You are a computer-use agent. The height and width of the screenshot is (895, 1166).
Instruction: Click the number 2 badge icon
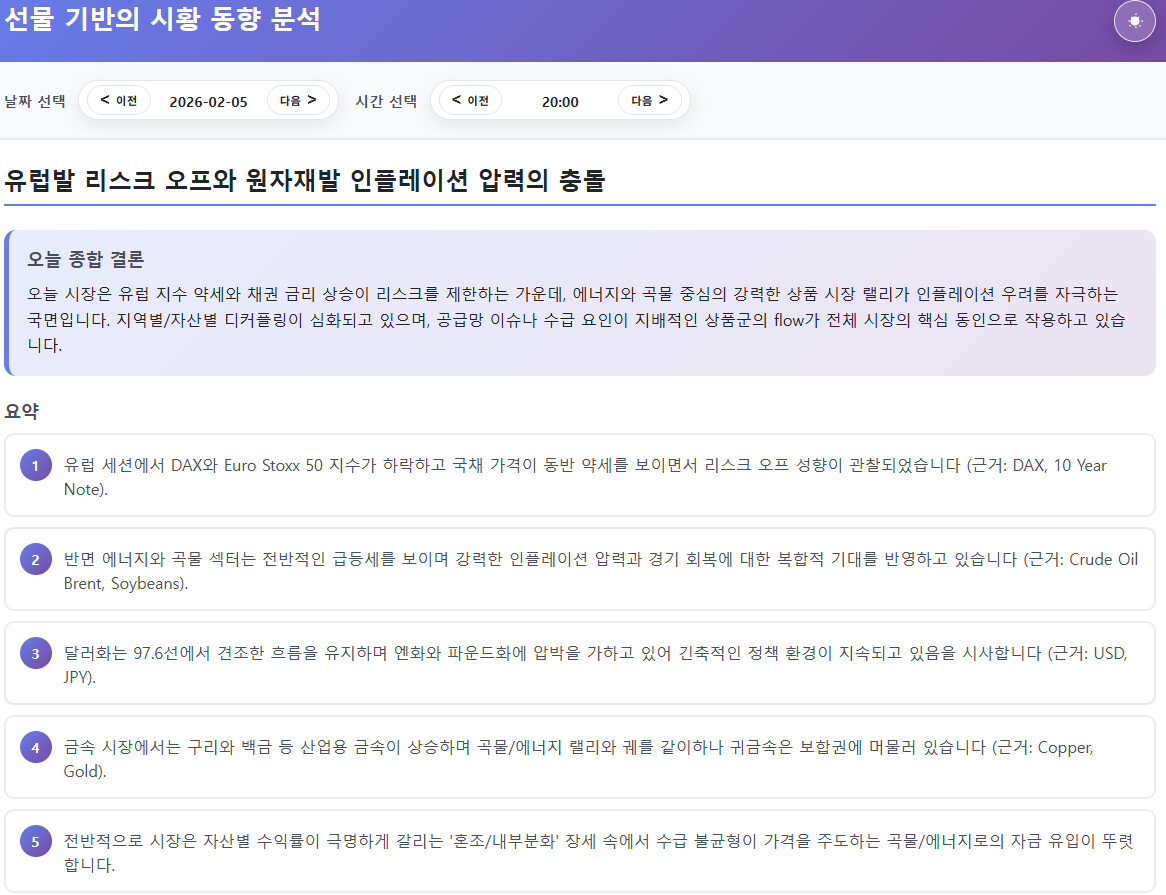[x=35, y=560]
